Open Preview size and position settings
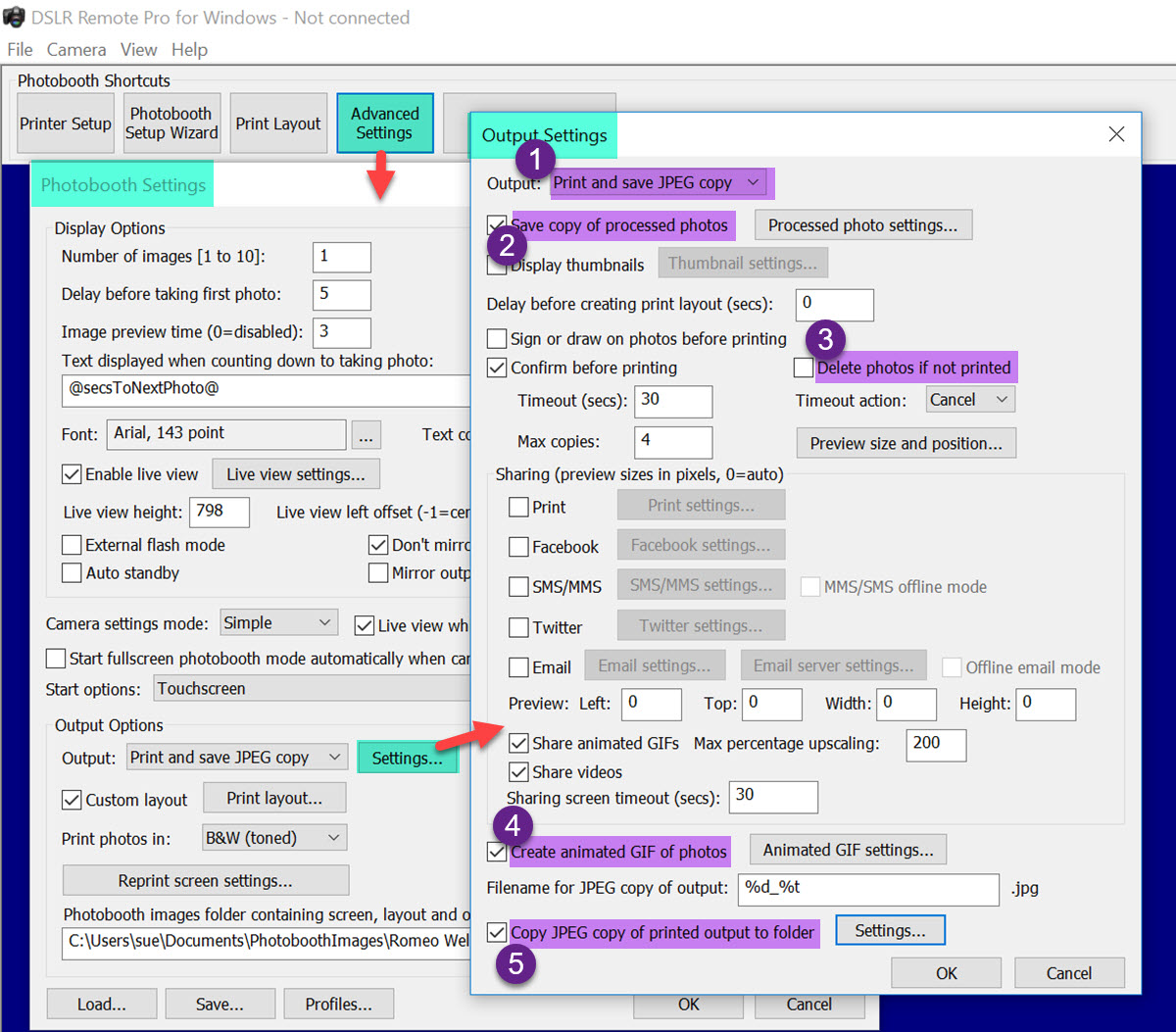Viewport: 1176px width, 1032px height. [906, 443]
